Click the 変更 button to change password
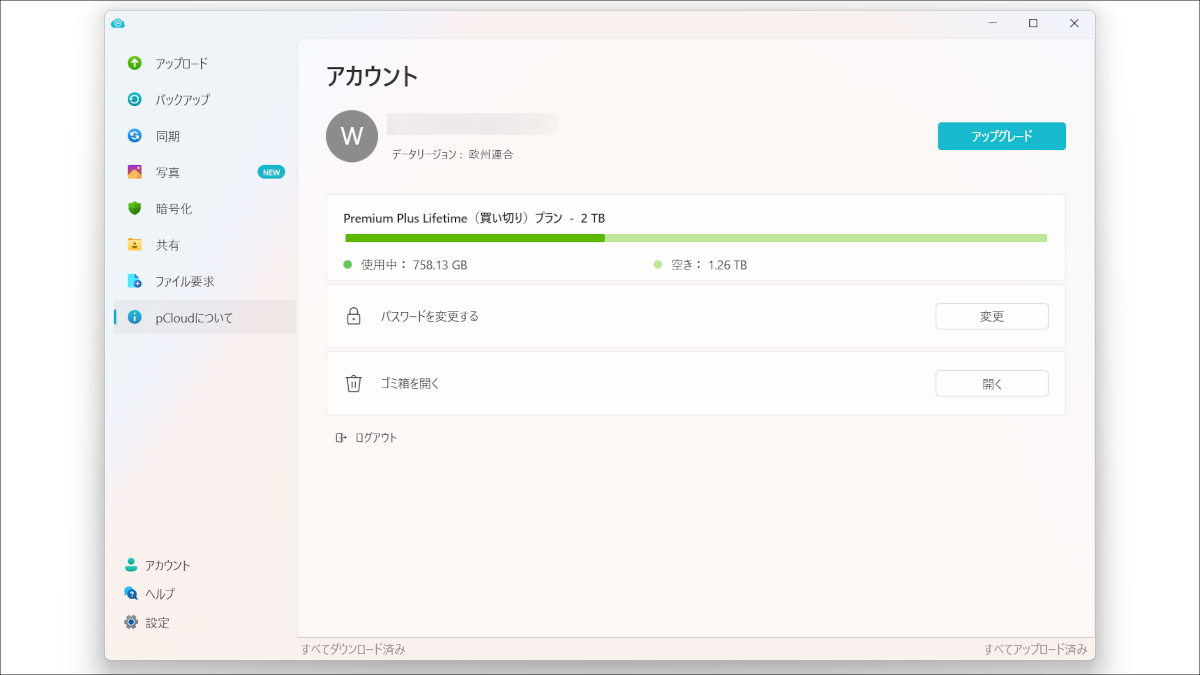 pos(991,316)
